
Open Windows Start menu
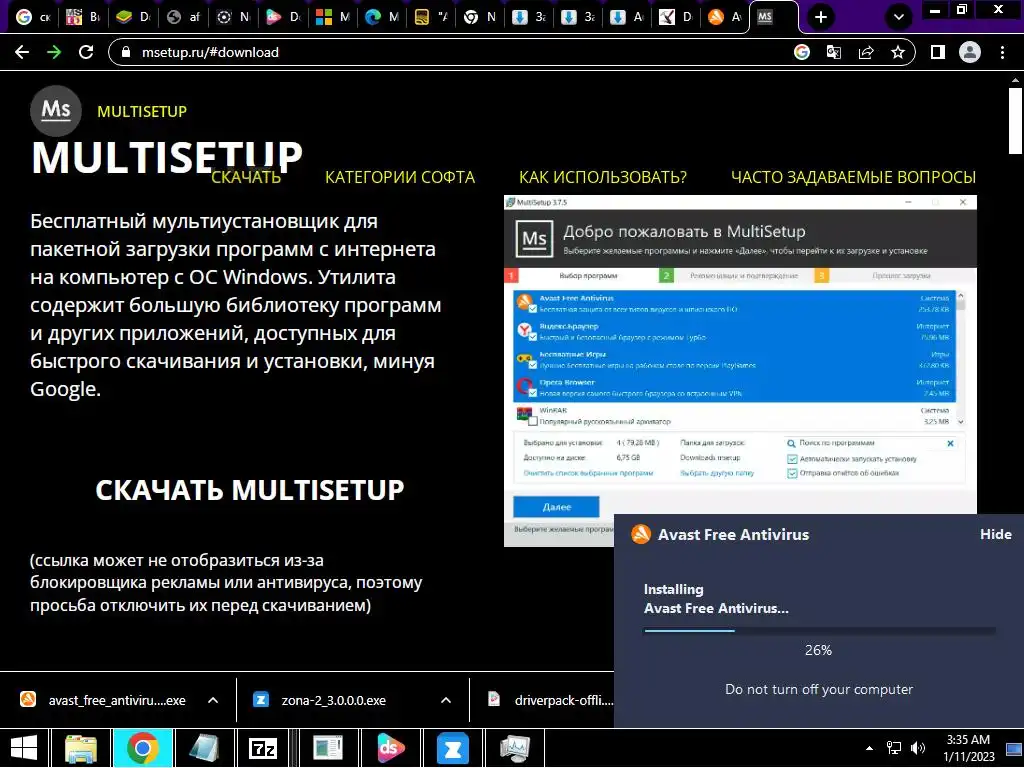24,748
